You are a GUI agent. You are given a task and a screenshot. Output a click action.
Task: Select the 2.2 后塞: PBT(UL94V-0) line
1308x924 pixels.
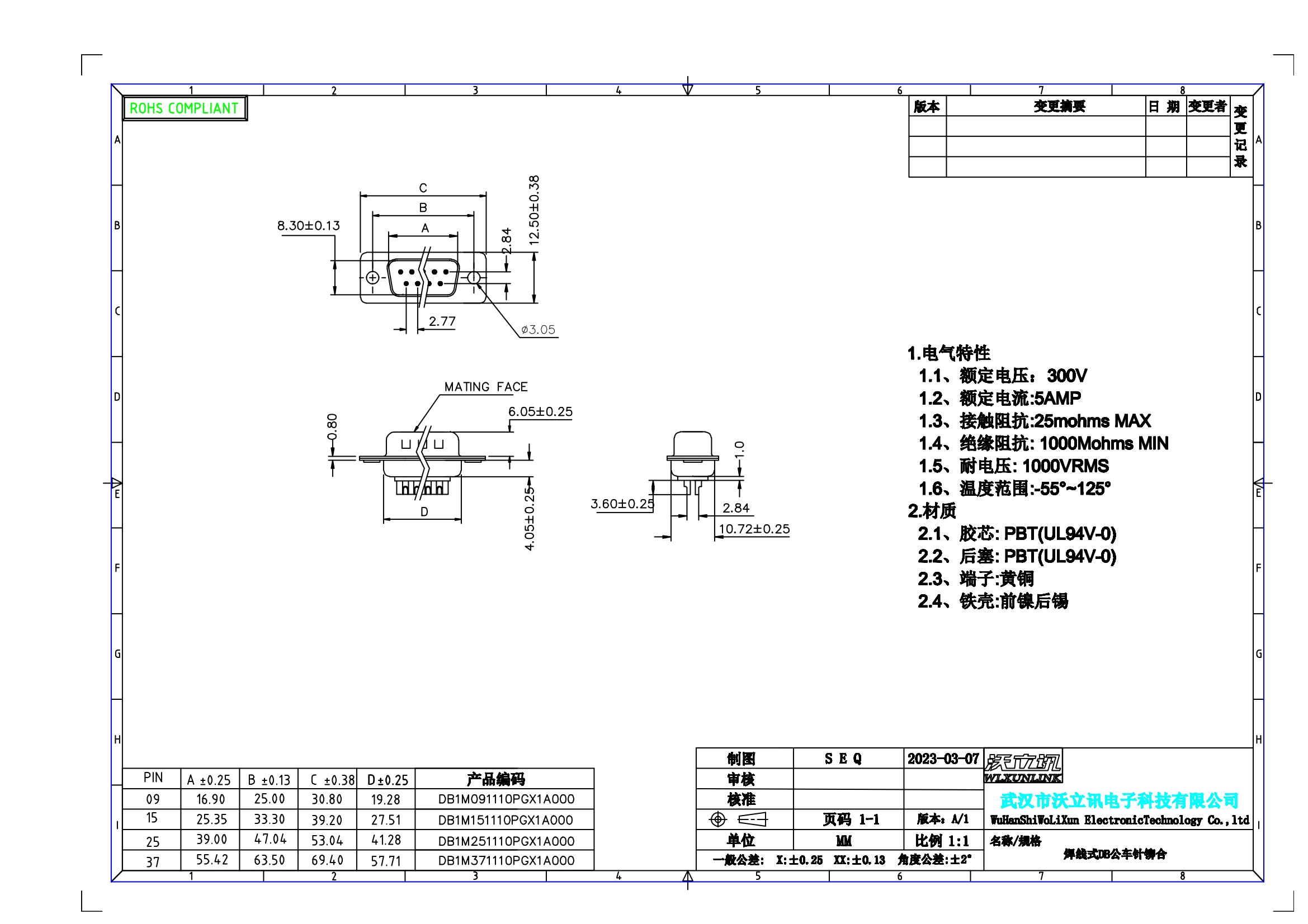click(1017, 556)
